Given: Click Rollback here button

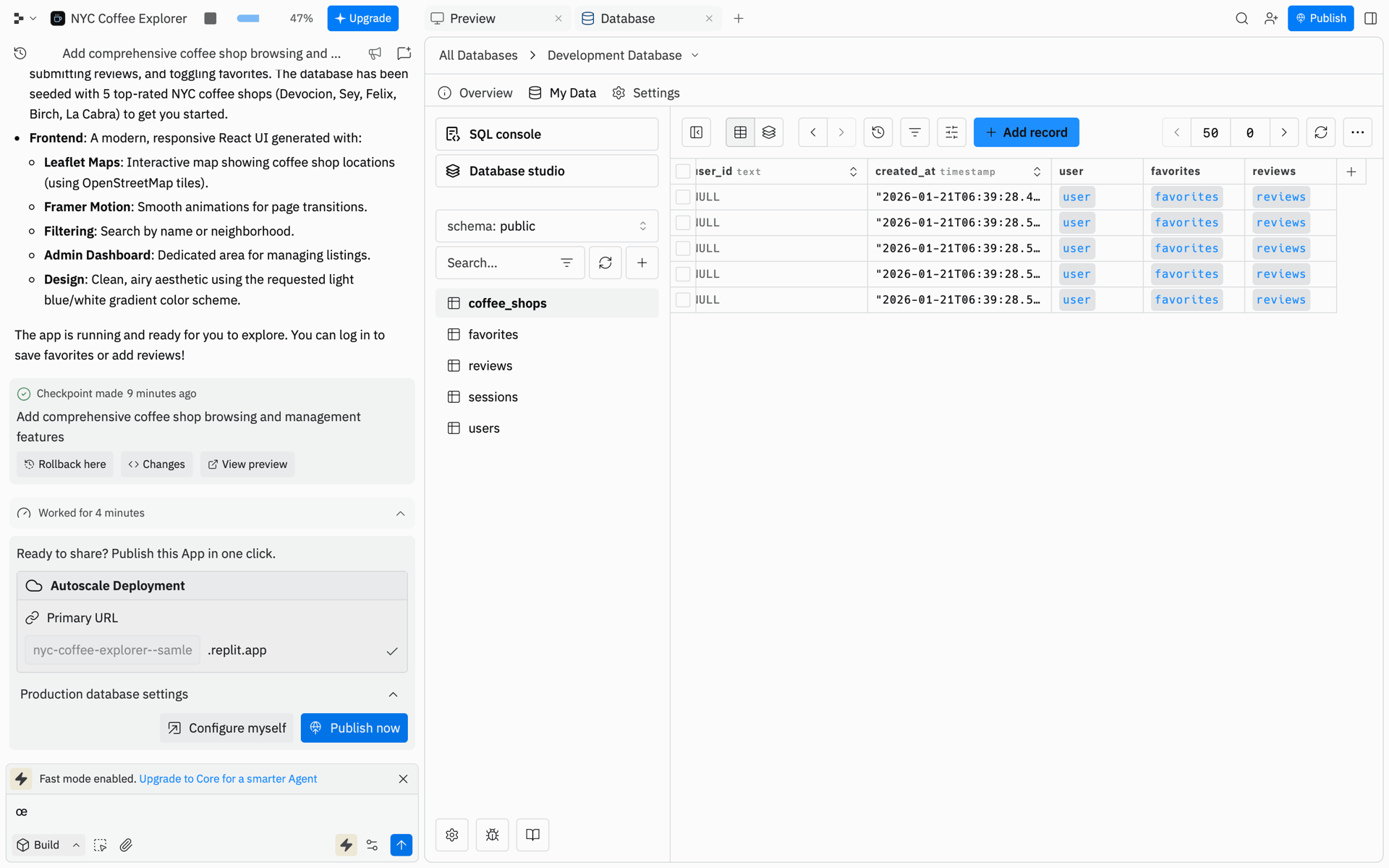Looking at the screenshot, I should [65, 464].
